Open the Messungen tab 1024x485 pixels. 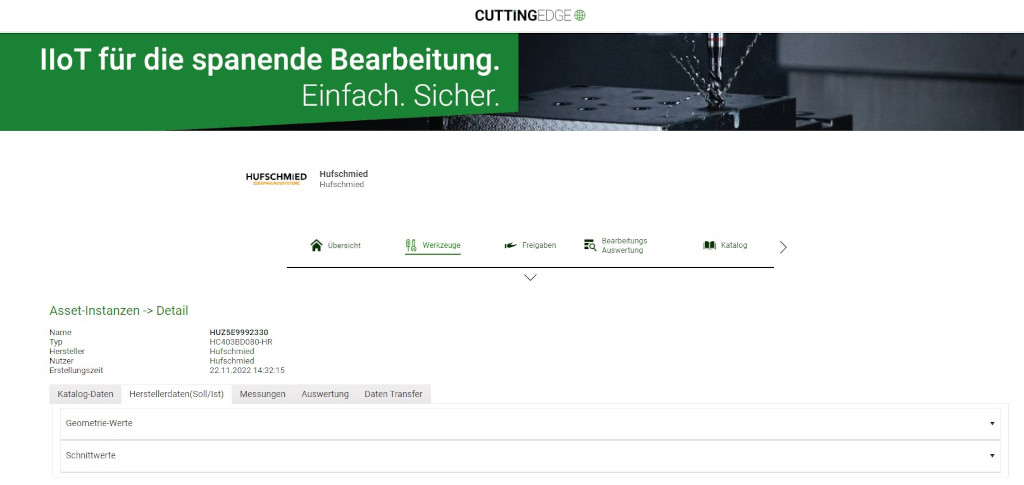[263, 394]
